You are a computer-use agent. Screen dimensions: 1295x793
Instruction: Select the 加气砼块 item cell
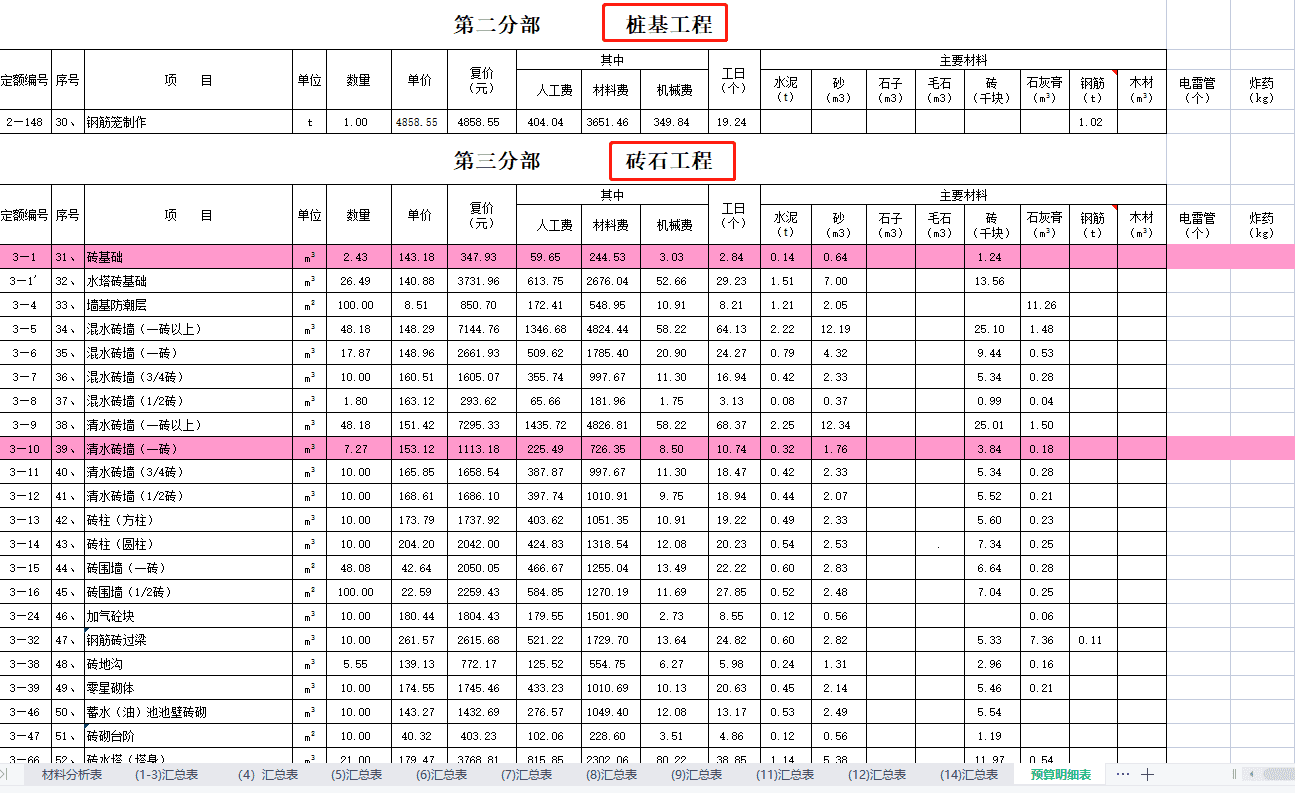tap(187, 616)
